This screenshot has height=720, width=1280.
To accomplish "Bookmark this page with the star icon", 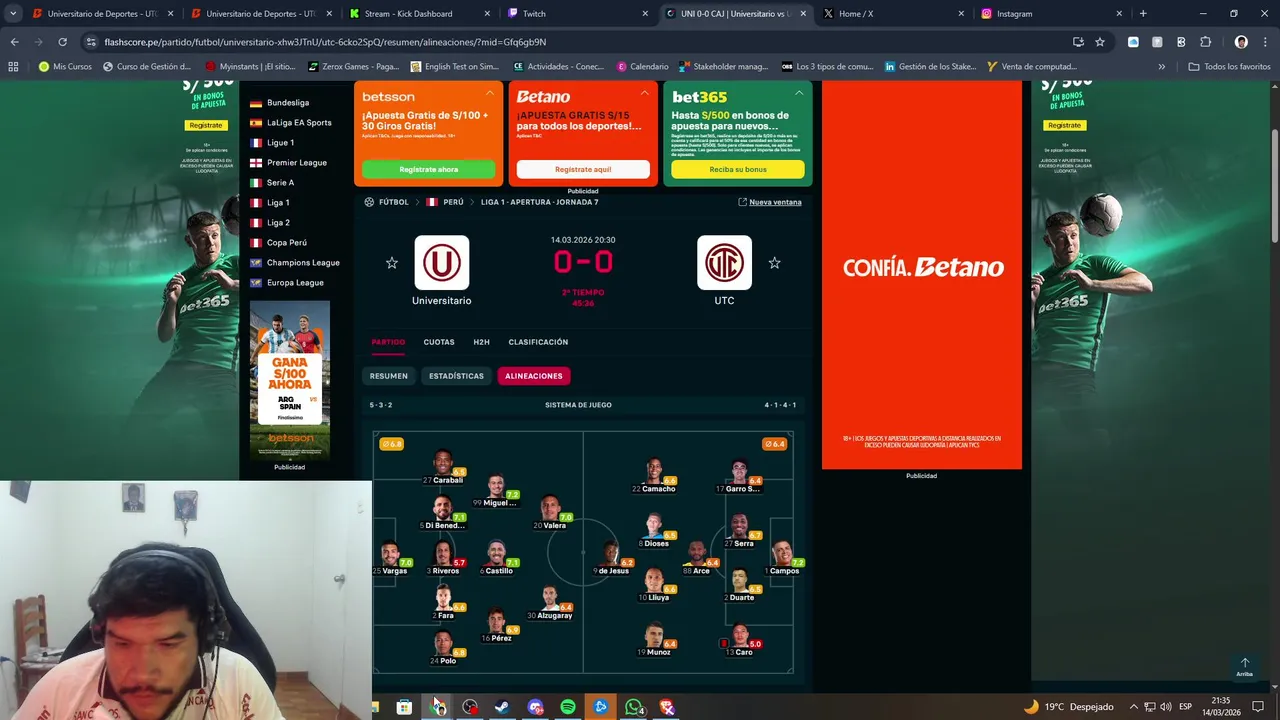I will (1100, 42).
